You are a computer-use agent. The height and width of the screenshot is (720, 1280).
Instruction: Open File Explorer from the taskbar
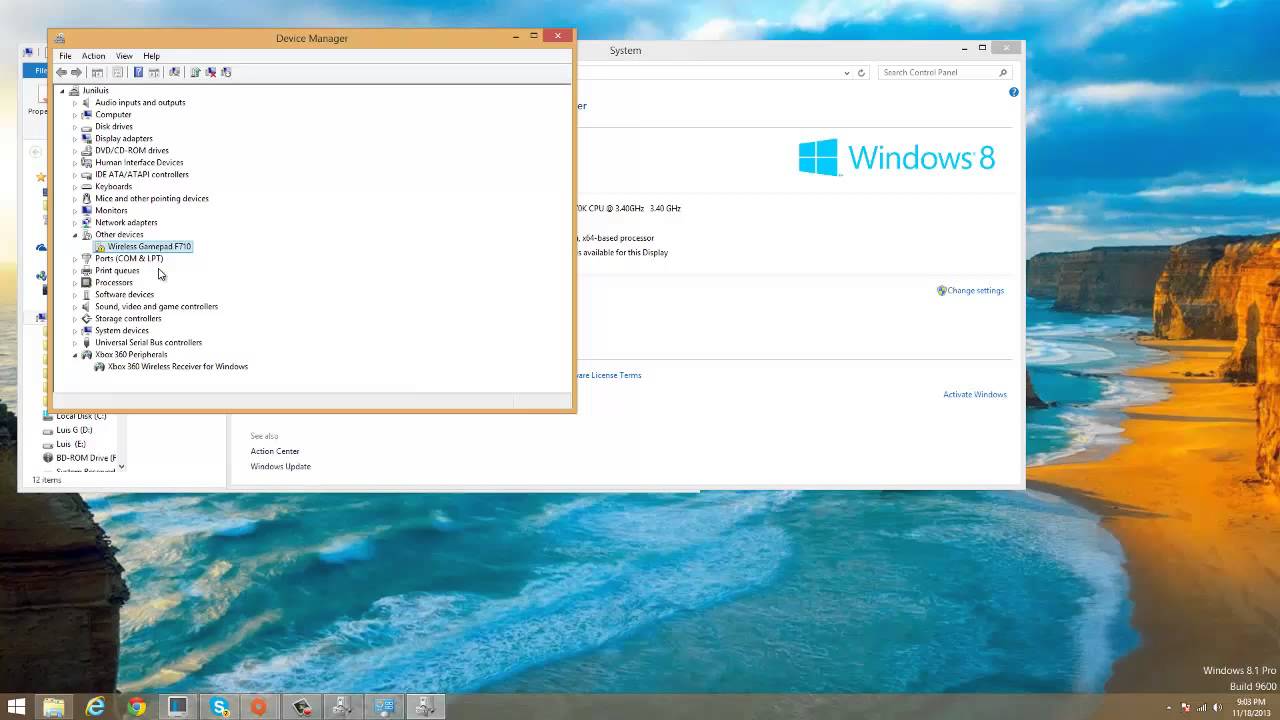54,707
